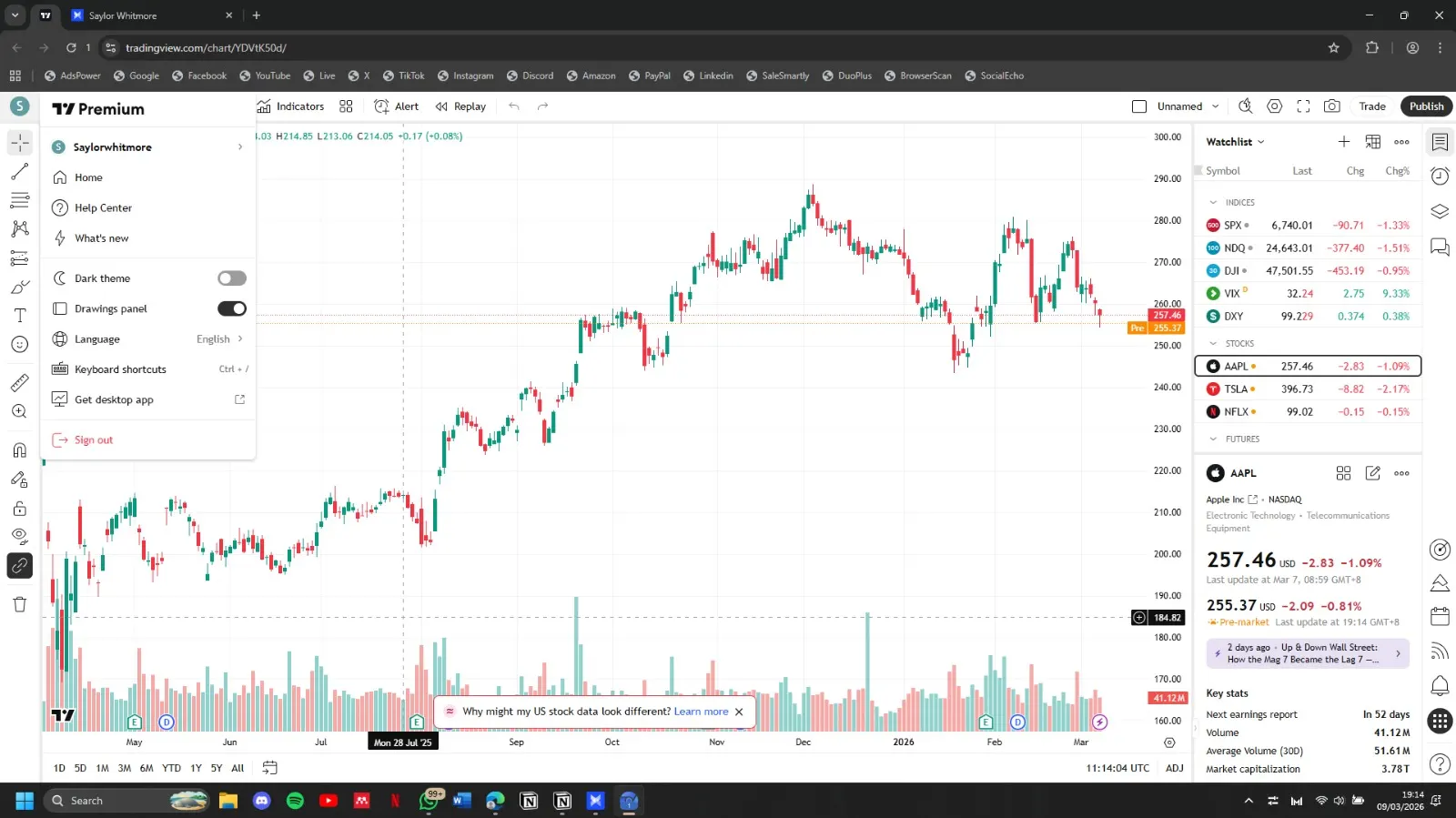Toggle the highlighted drawings link icon
The image size is (1456, 818).
[x=20, y=566]
